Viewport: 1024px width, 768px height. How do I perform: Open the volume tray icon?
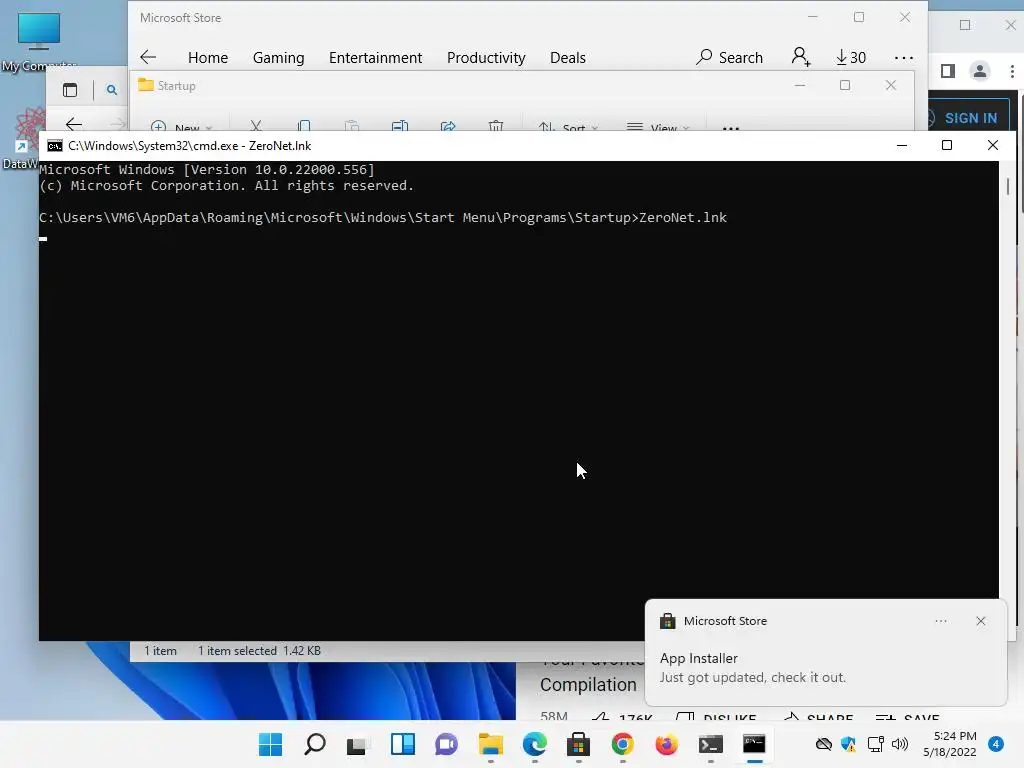(900, 744)
